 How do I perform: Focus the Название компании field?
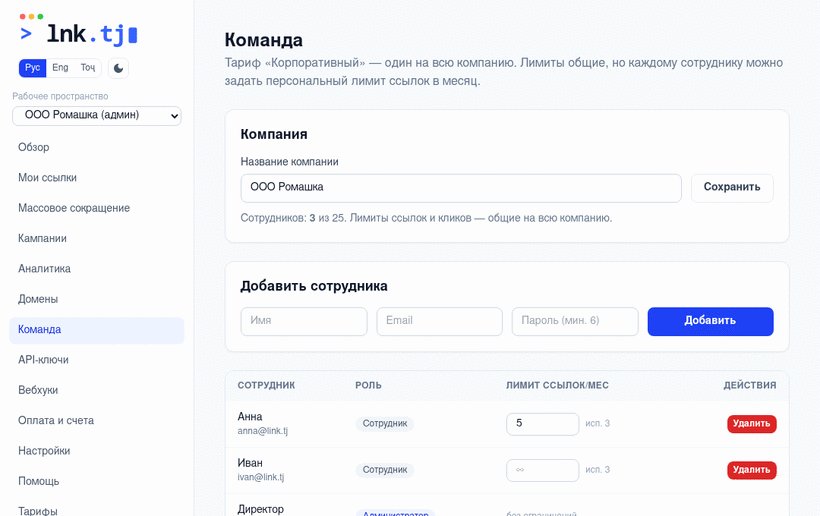point(461,188)
